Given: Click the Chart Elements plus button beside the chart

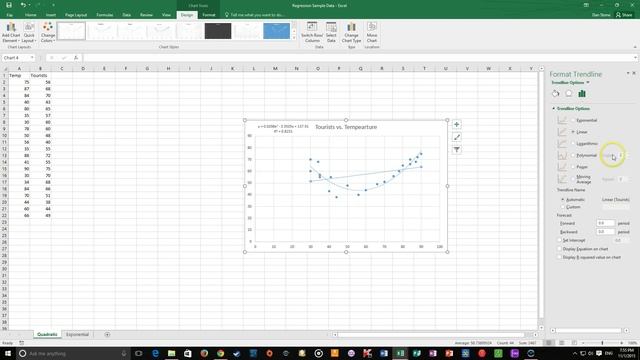Looking at the screenshot, I should tap(457, 124).
